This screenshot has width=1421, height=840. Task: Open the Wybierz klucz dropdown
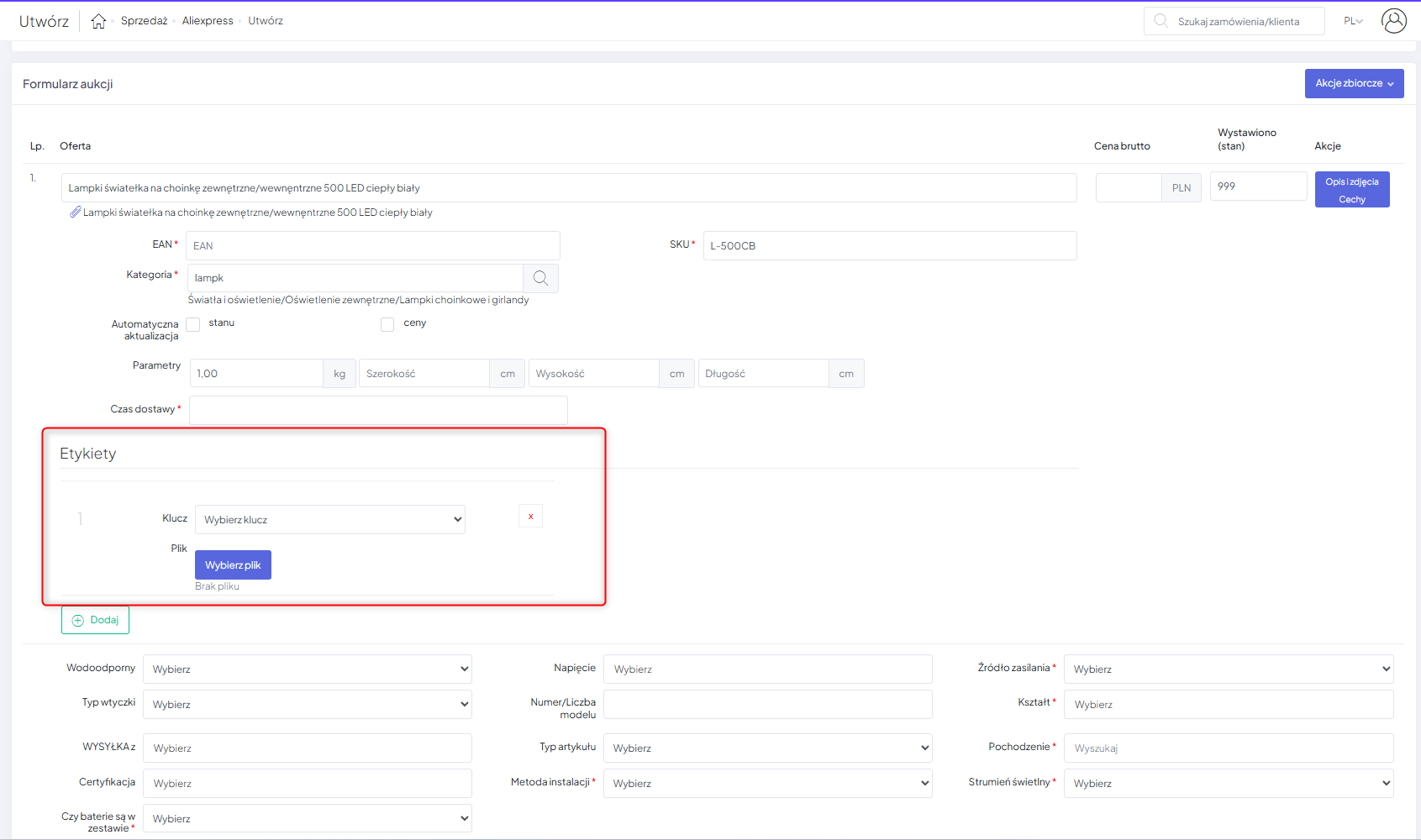329,520
